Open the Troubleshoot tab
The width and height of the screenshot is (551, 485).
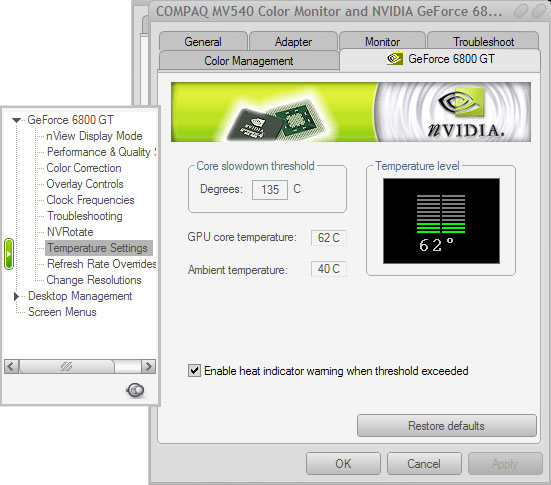[483, 41]
